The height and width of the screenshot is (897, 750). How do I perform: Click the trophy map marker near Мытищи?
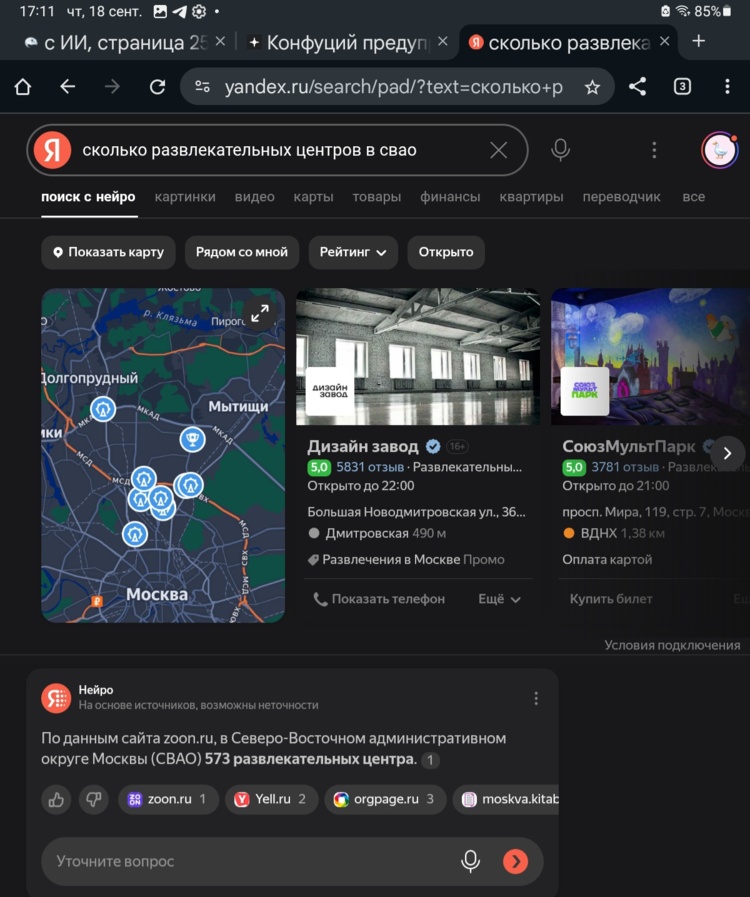coord(192,439)
